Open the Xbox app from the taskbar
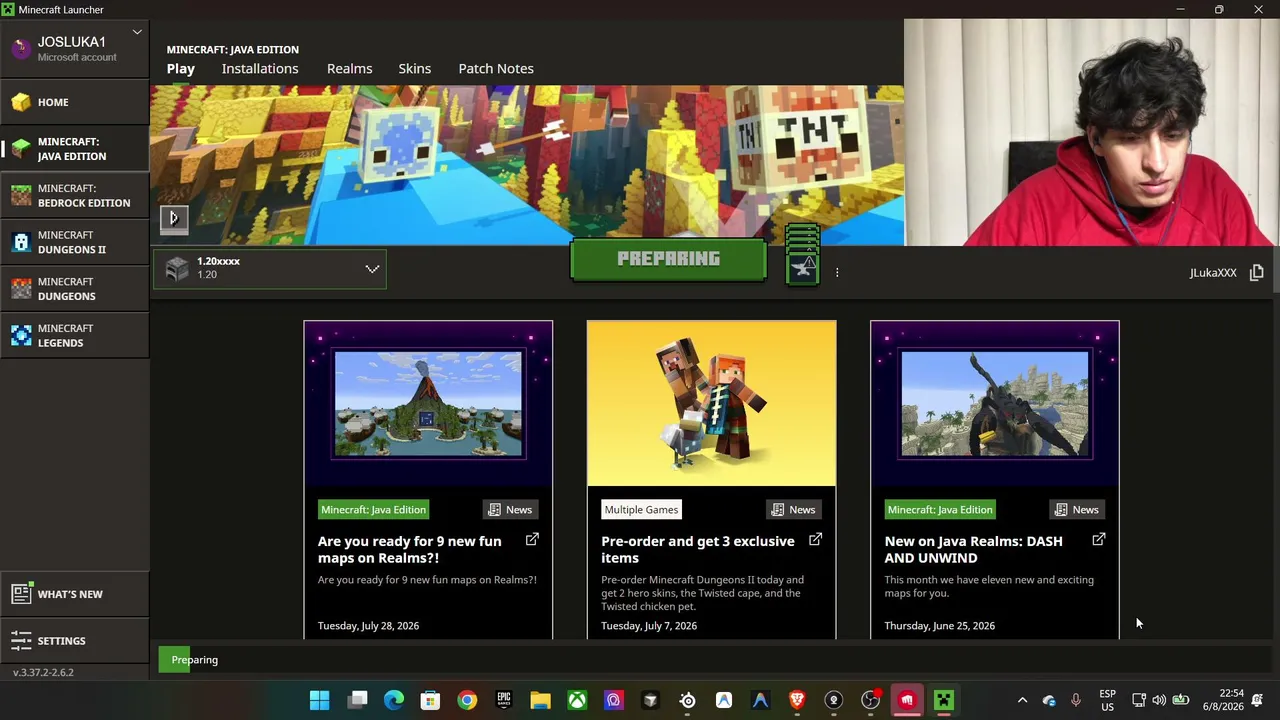 click(x=577, y=700)
